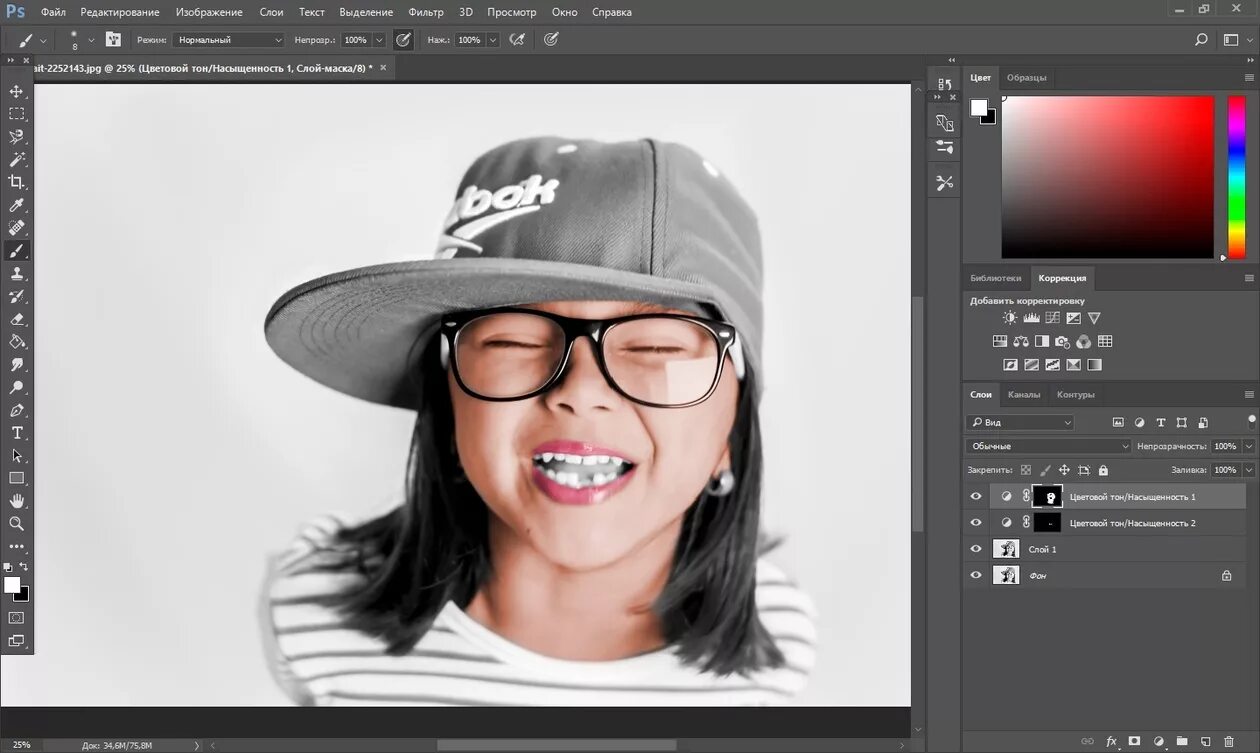Open the Образцы swatches tab

[x=1027, y=78]
